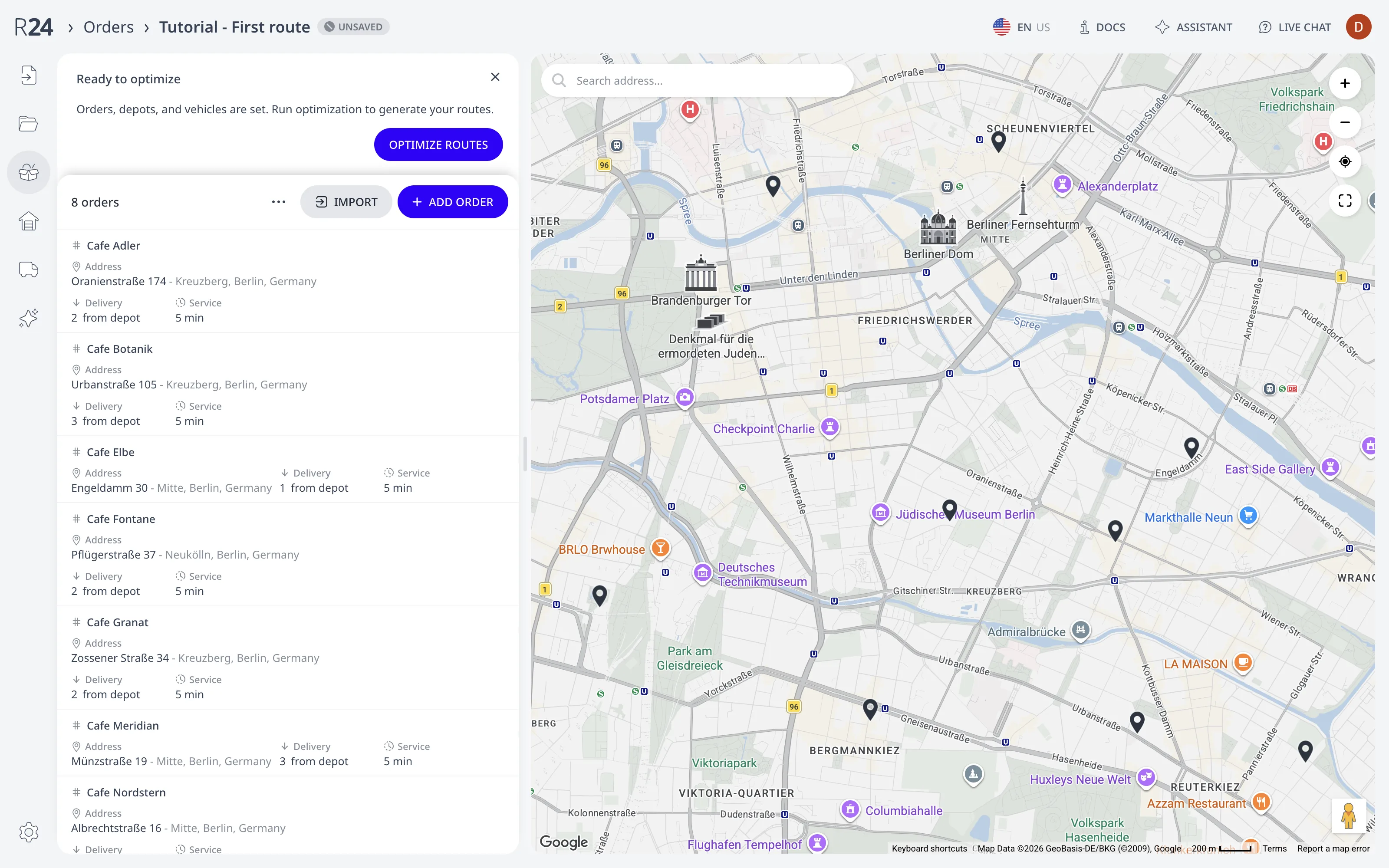This screenshot has width=1389, height=868.
Task: Click the Search address field
Action: pos(697,80)
